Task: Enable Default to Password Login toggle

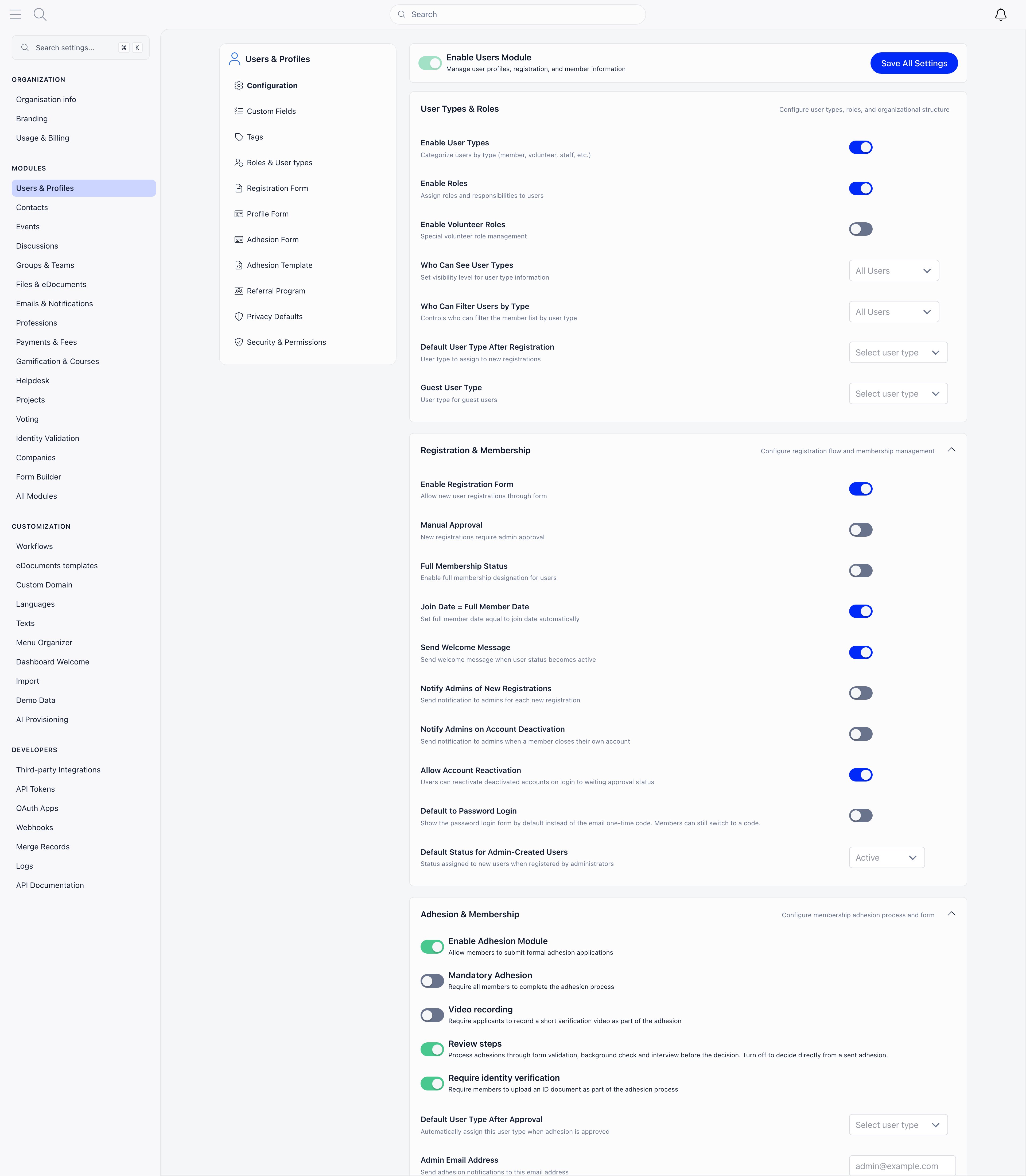Action: click(x=861, y=816)
